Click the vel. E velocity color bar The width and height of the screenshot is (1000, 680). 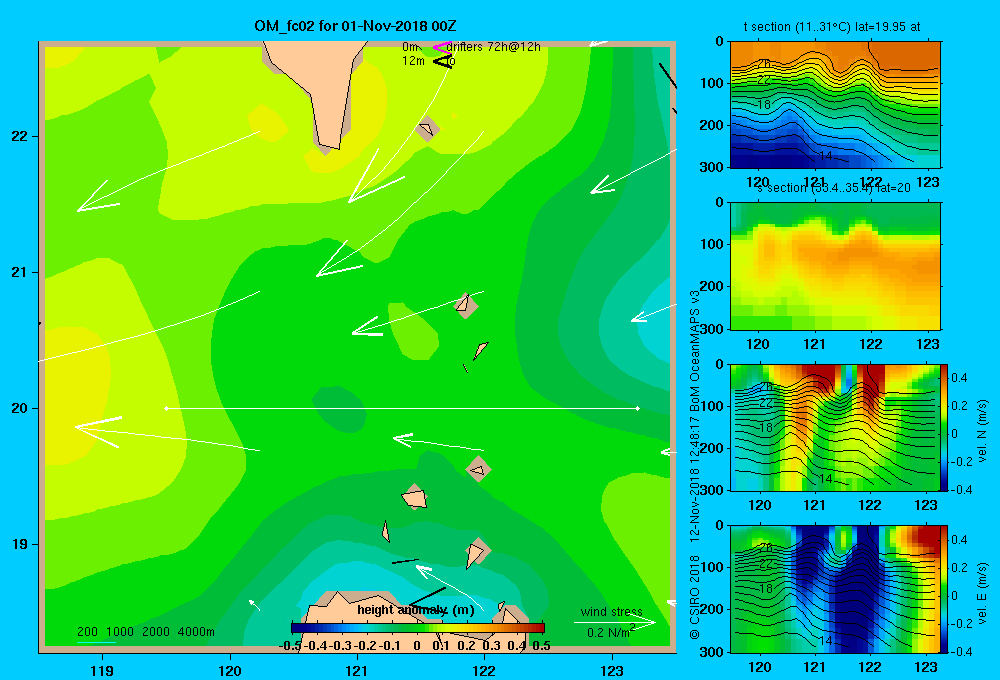coord(944,589)
